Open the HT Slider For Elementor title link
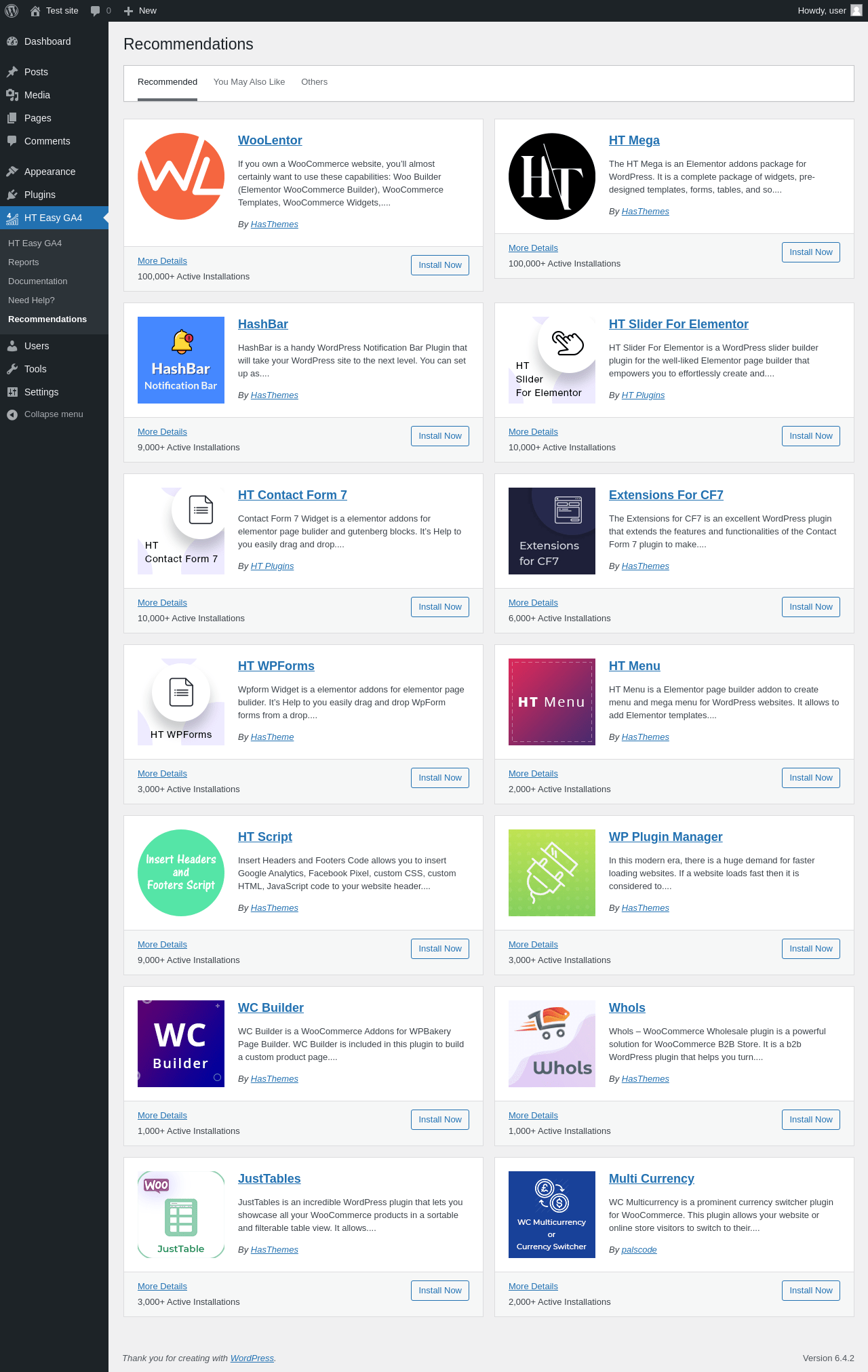This screenshot has width=868, height=1372. 678,324
